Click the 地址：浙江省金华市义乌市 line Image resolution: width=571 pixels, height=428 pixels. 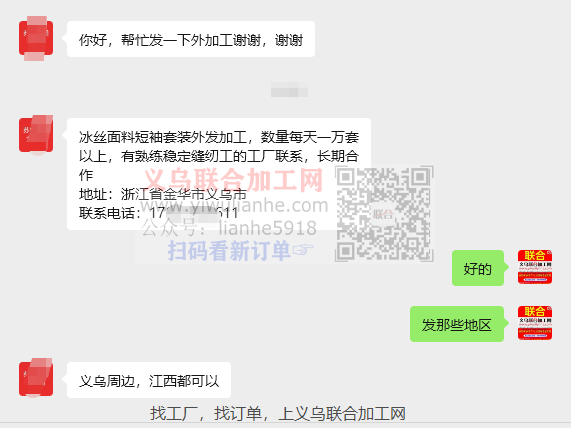point(162,194)
